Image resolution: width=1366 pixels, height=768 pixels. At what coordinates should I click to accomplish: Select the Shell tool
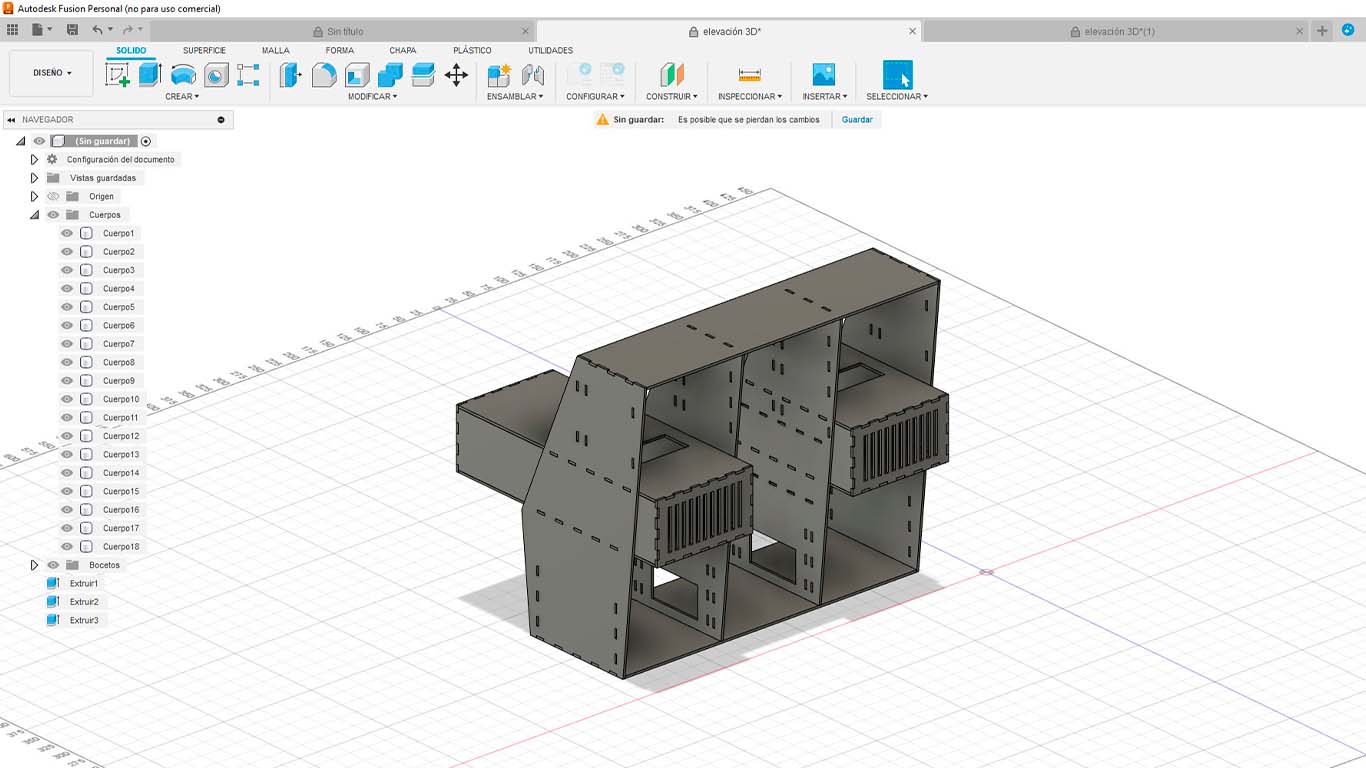point(357,75)
